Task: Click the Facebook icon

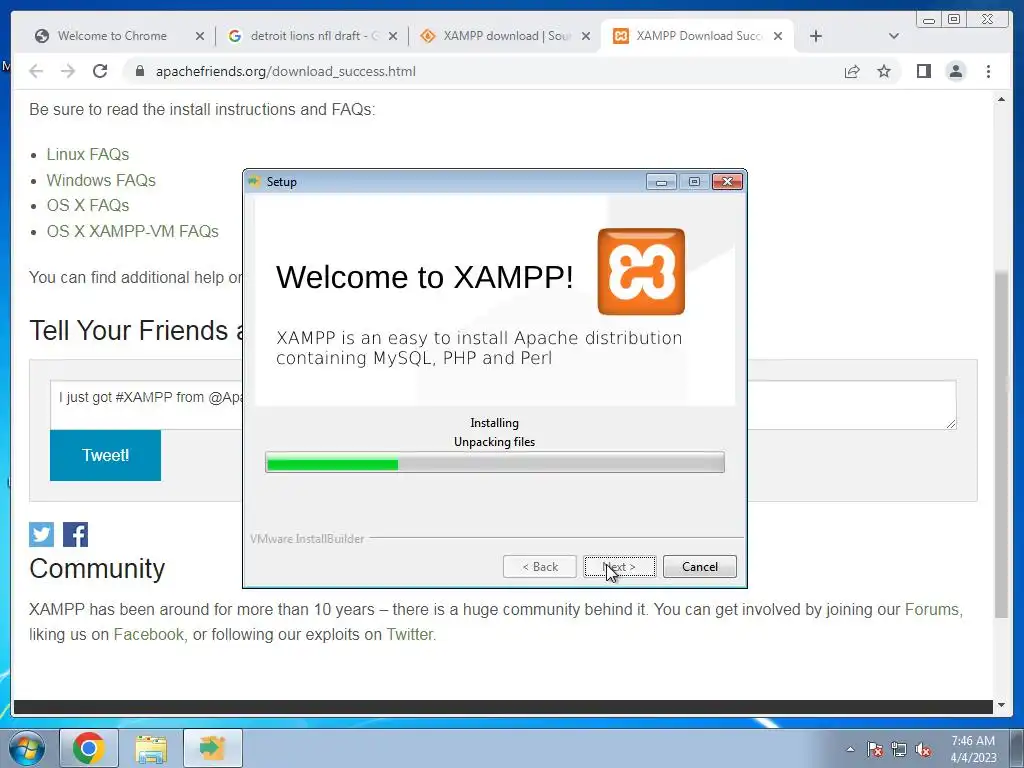Action: click(x=75, y=535)
